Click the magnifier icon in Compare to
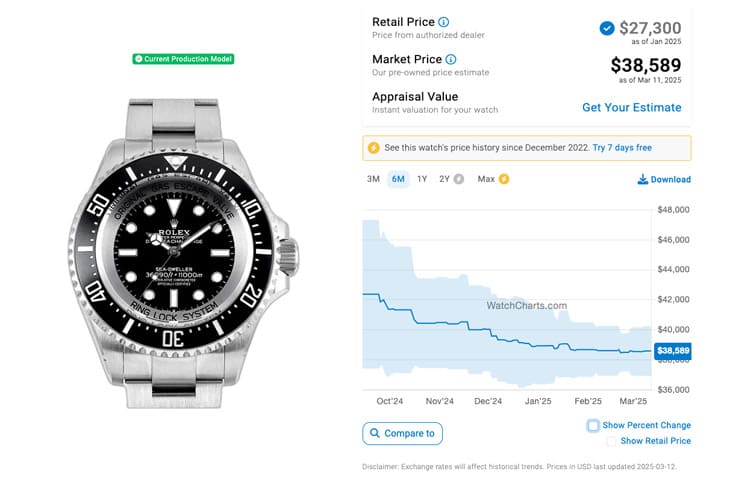The height and width of the screenshot is (483, 730). pos(374,433)
